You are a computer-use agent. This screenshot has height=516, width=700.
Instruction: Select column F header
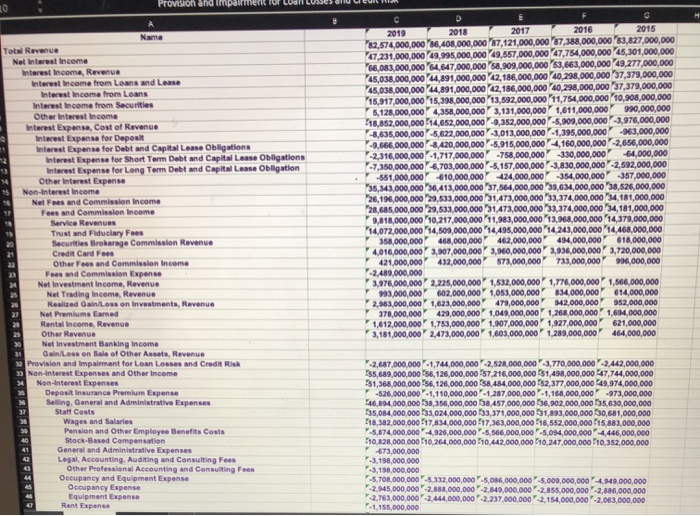pyautogui.click(x=583, y=17)
